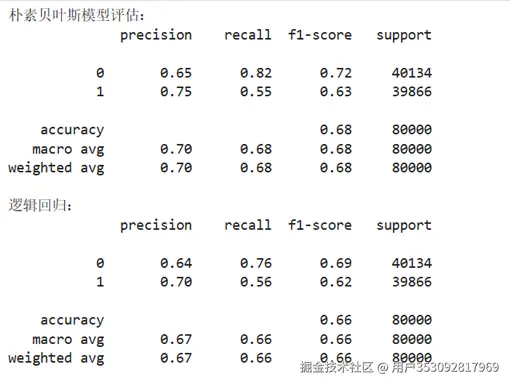Viewport: 510px width, 385px height.
Task: Click the weighted avg label in the logistic regression table
Action: (x=56, y=358)
